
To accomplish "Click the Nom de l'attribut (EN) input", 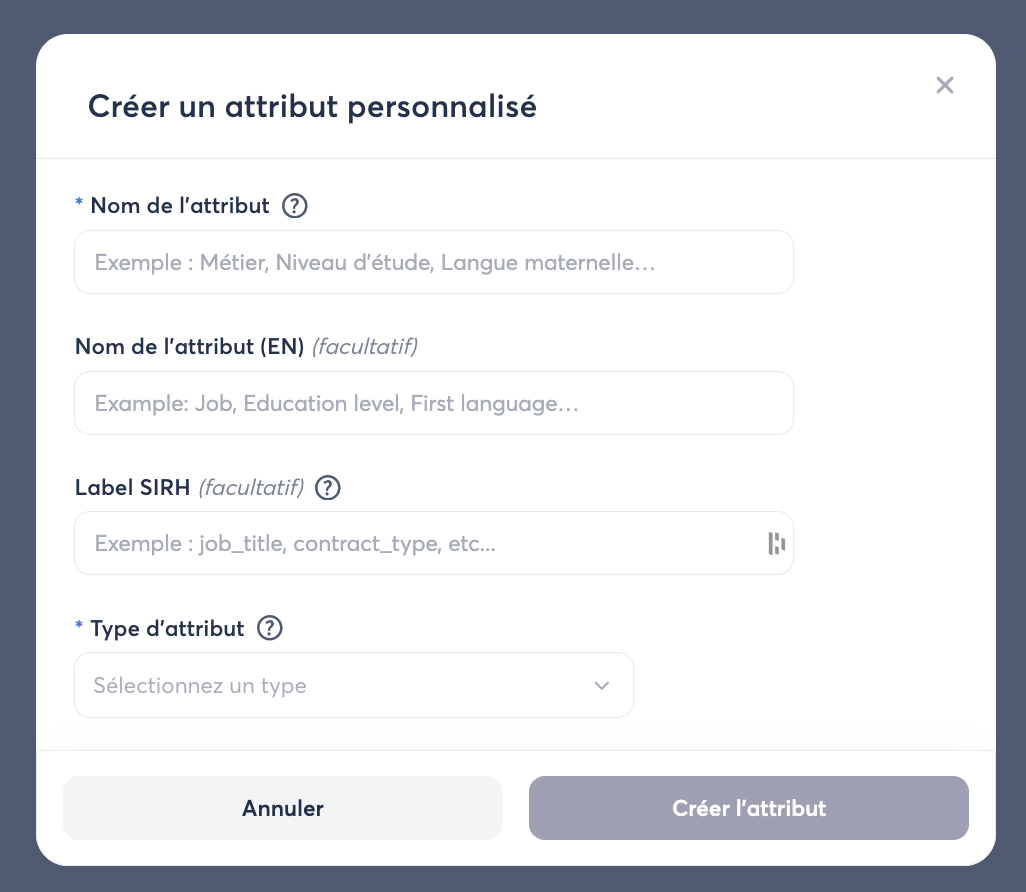I will [x=433, y=404].
